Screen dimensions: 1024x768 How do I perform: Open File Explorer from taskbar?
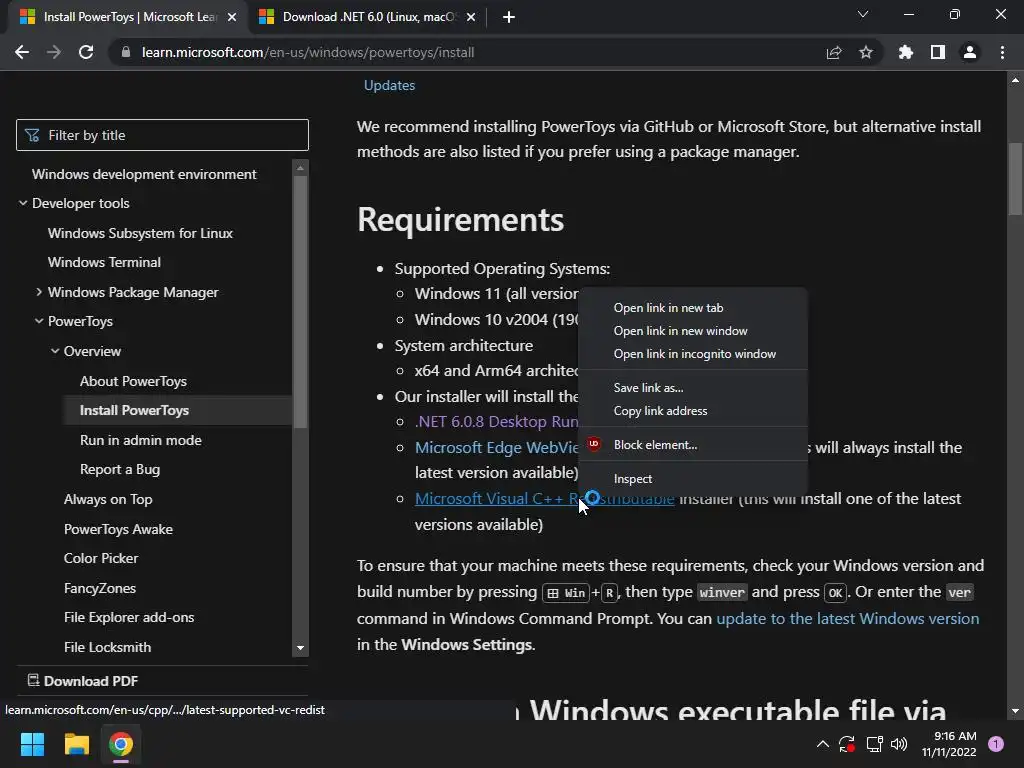coord(76,744)
